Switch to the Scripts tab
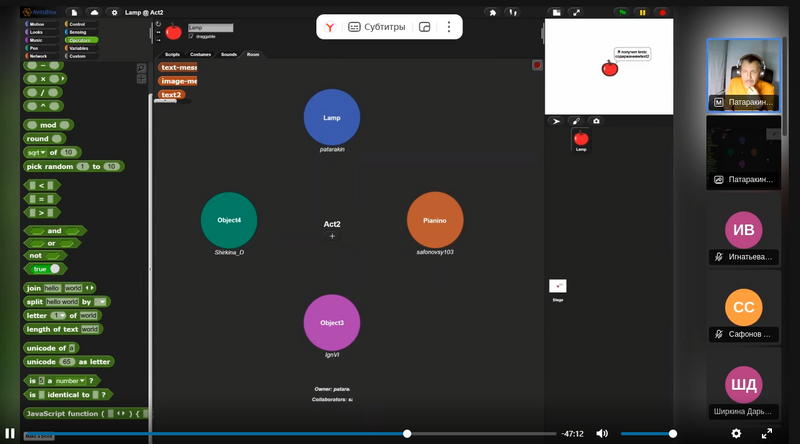The width and height of the screenshot is (800, 444). (x=172, y=54)
